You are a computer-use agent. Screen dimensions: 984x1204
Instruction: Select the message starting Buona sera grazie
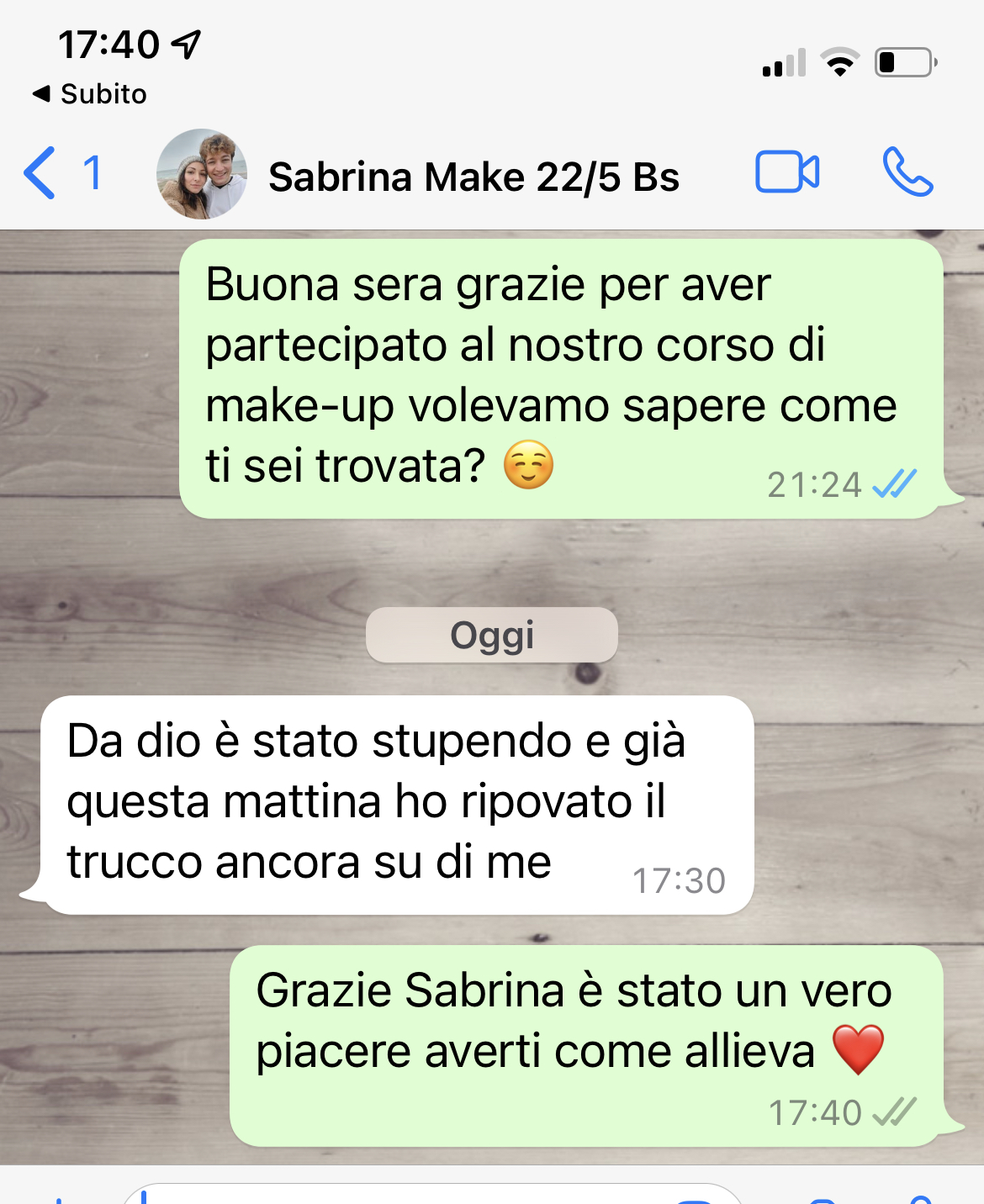click(x=561, y=378)
